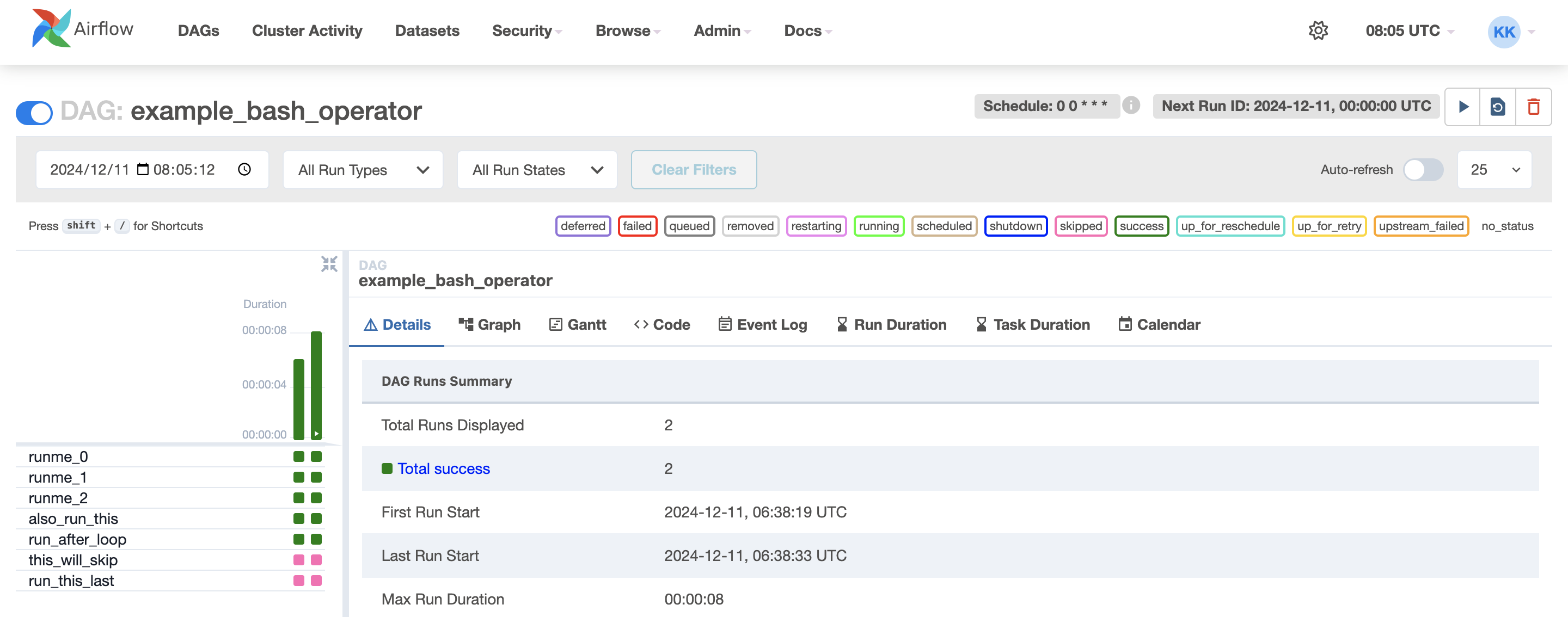Image resolution: width=1568 pixels, height=617 pixels.
Task: Pause the example_bash_operator DAG toggle
Action: (x=34, y=112)
